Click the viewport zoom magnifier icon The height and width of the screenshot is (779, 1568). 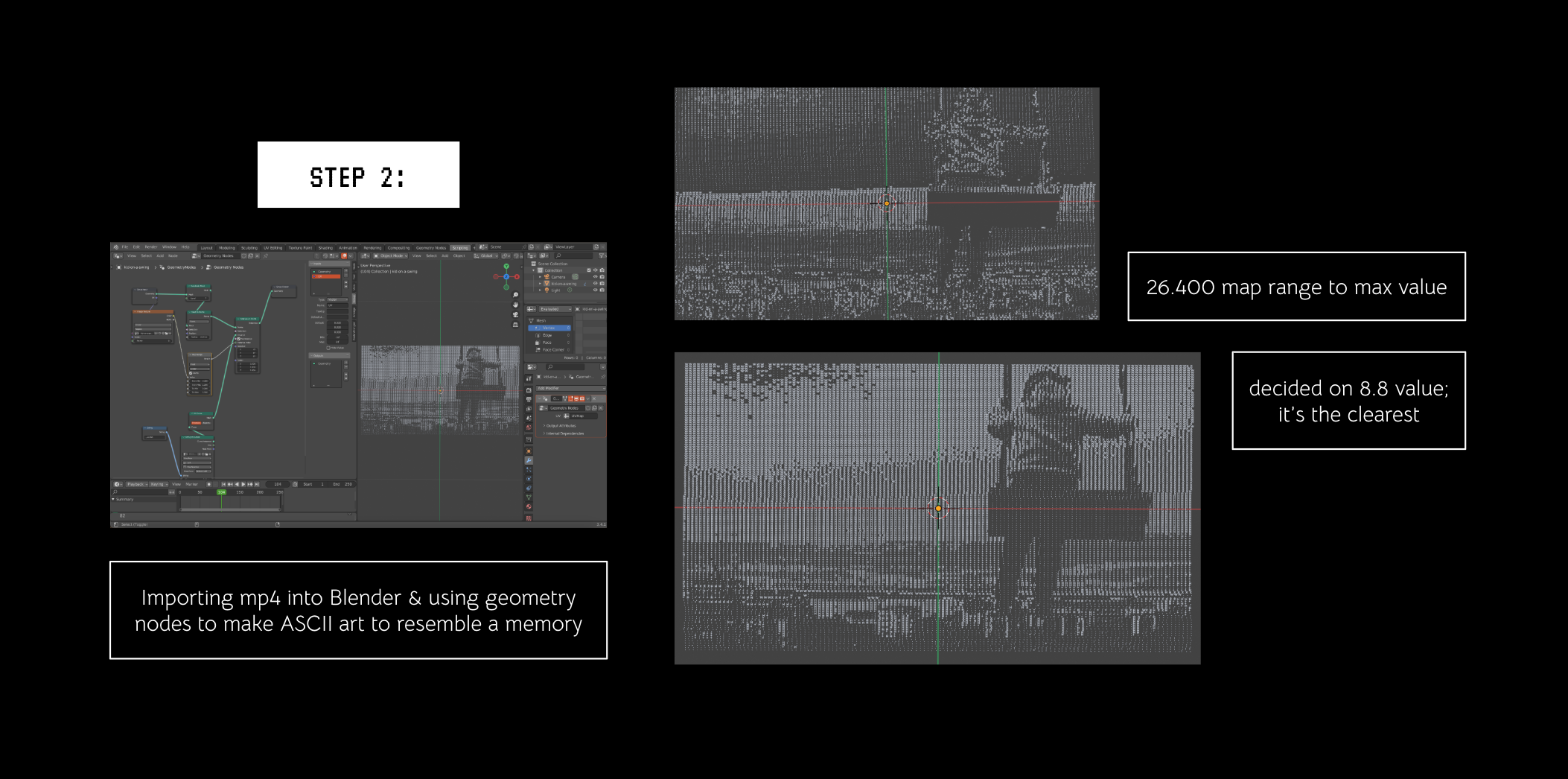pyautogui.click(x=515, y=295)
